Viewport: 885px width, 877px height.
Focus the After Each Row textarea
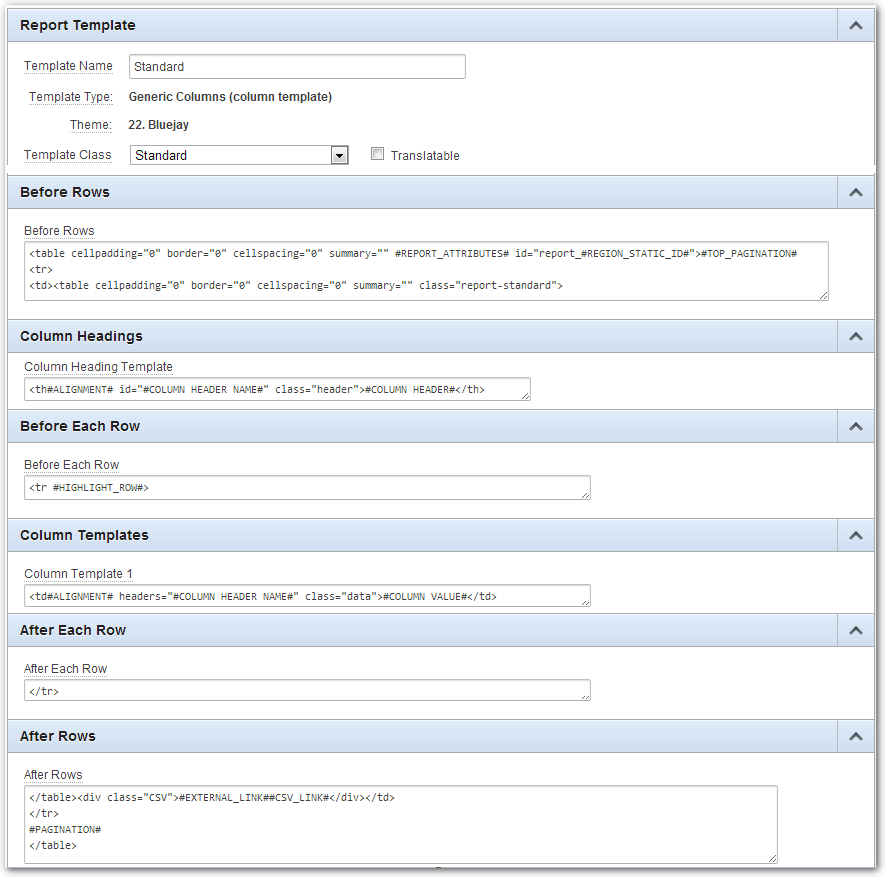pos(307,691)
